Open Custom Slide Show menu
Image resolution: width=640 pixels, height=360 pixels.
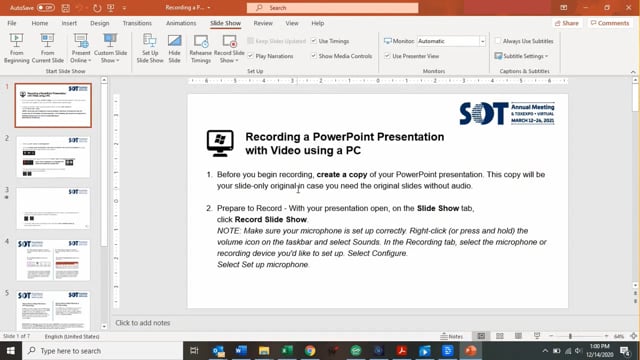point(110,48)
